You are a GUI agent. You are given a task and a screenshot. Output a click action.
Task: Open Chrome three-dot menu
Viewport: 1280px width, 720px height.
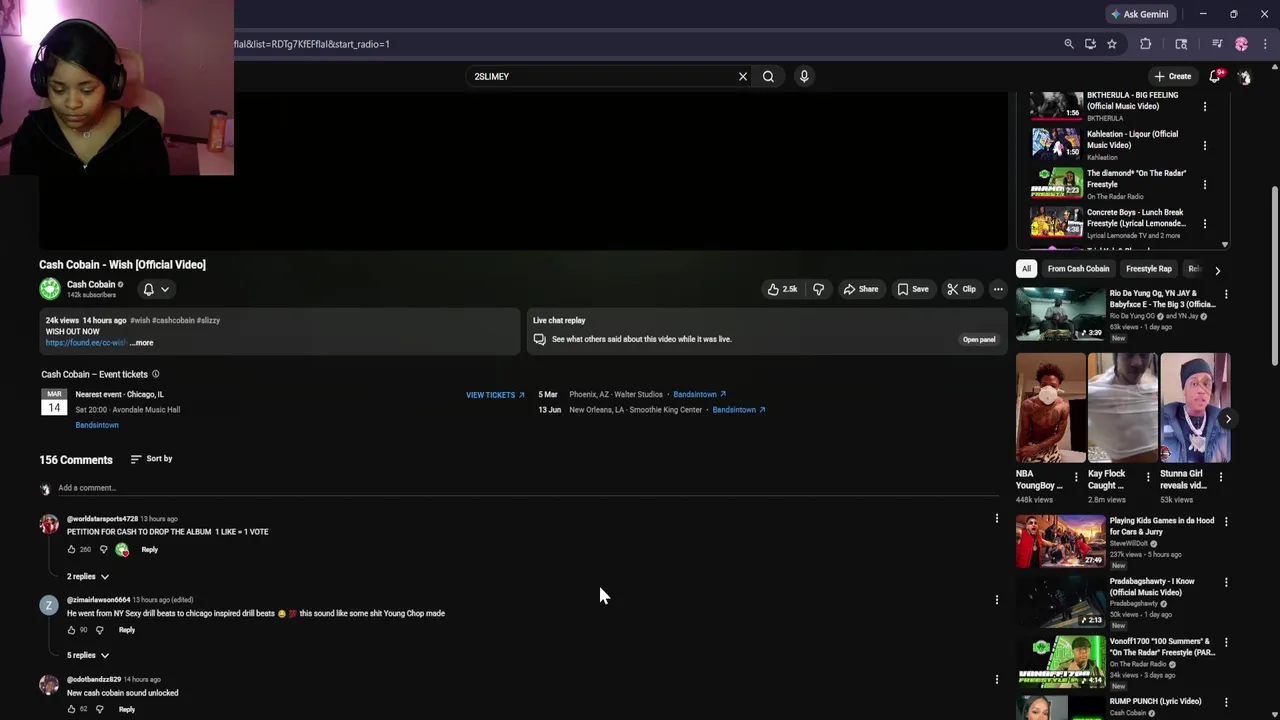[x=1266, y=44]
